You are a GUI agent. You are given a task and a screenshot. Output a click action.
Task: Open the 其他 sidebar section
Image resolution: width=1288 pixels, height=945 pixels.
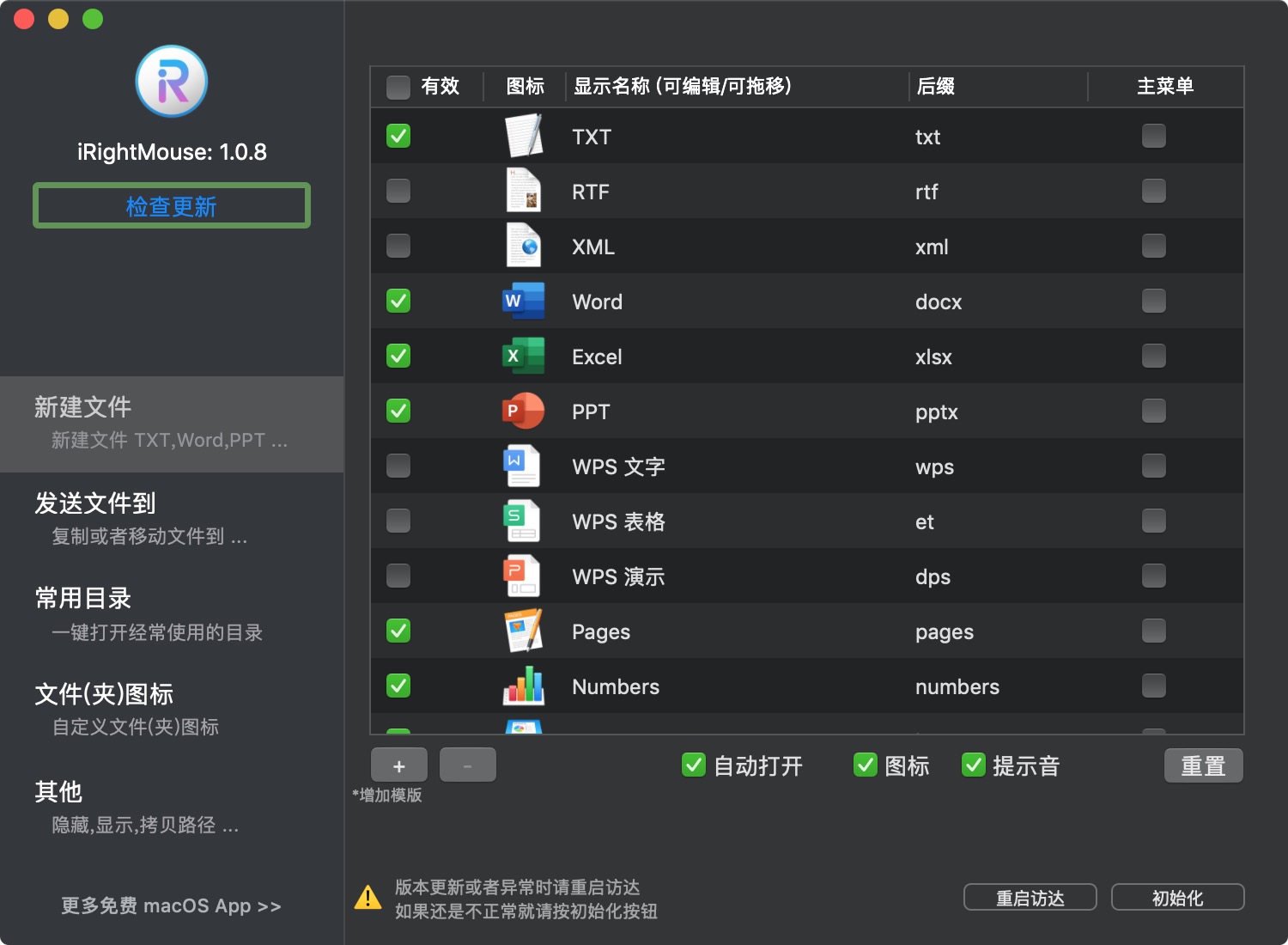pos(172,808)
